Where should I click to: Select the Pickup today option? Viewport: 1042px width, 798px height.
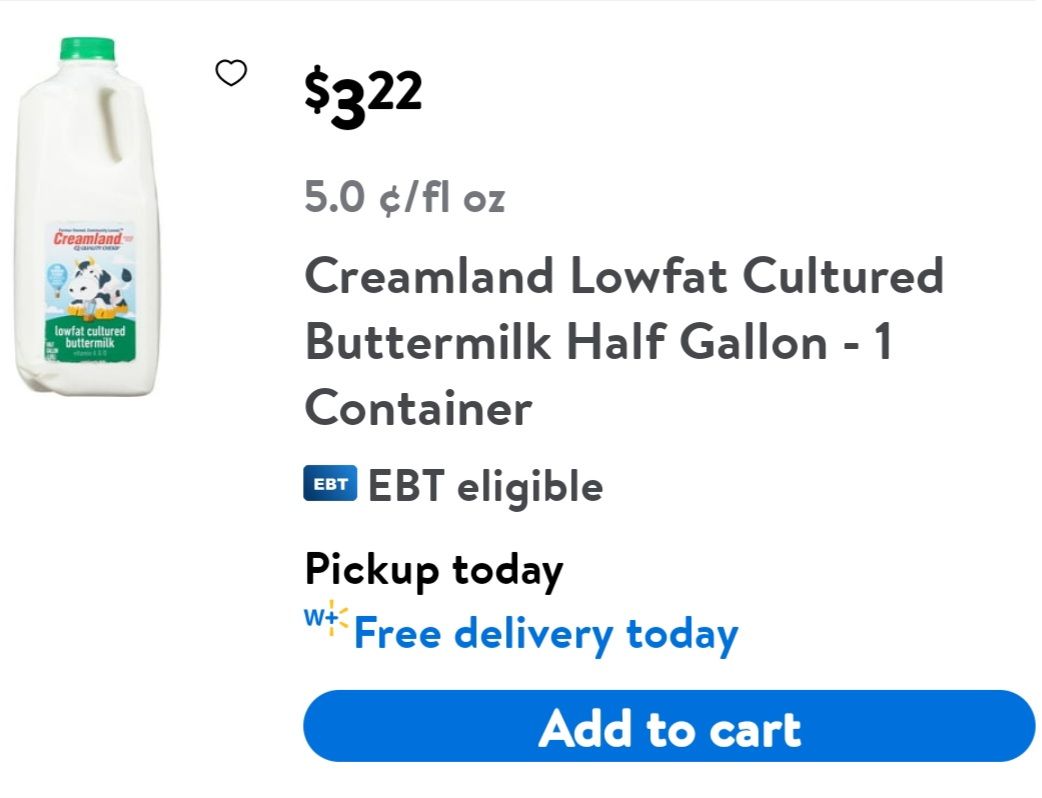click(x=434, y=570)
